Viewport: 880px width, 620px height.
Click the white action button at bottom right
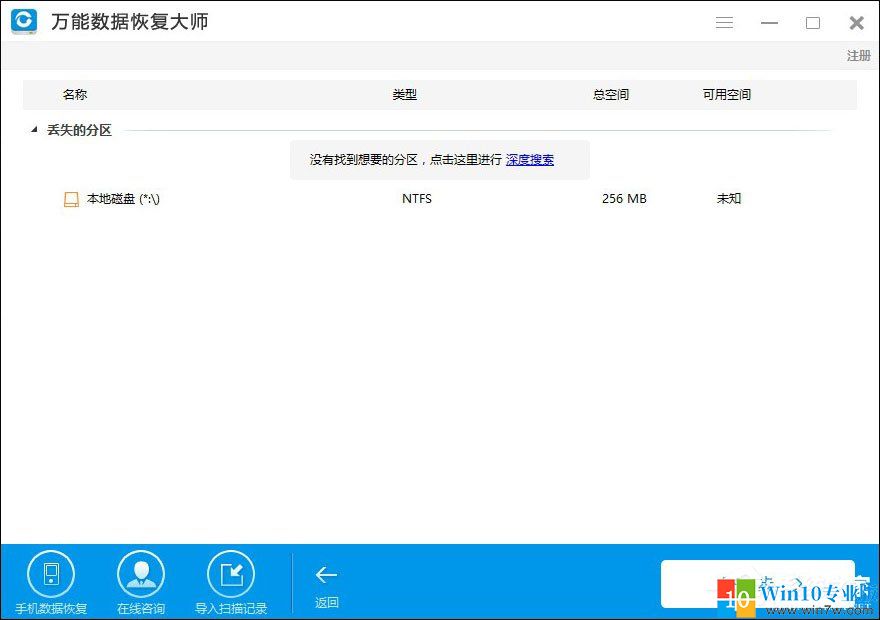tap(758, 583)
